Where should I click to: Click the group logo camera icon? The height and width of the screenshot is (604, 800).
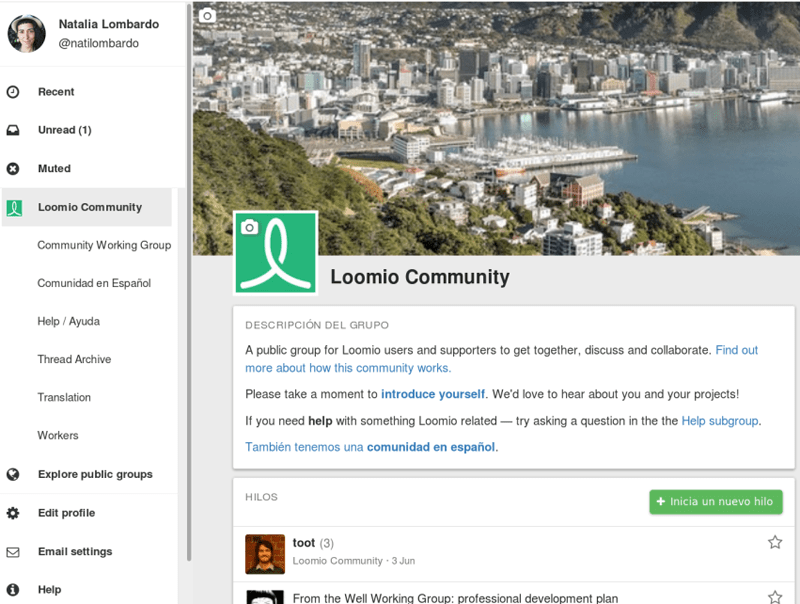(x=249, y=227)
